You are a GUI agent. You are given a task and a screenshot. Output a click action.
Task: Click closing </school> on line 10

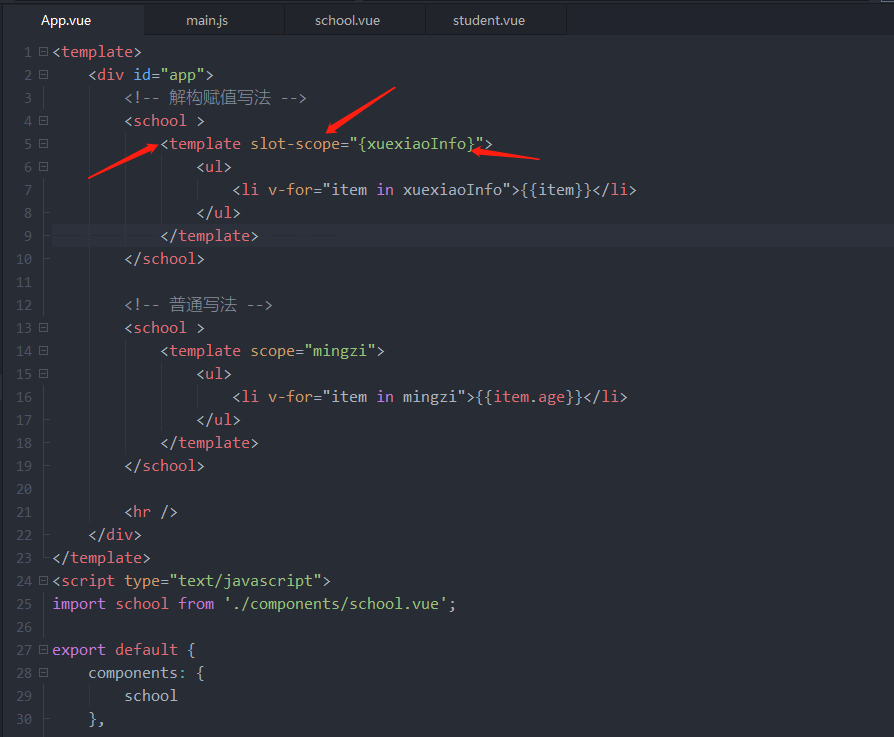click(x=164, y=259)
